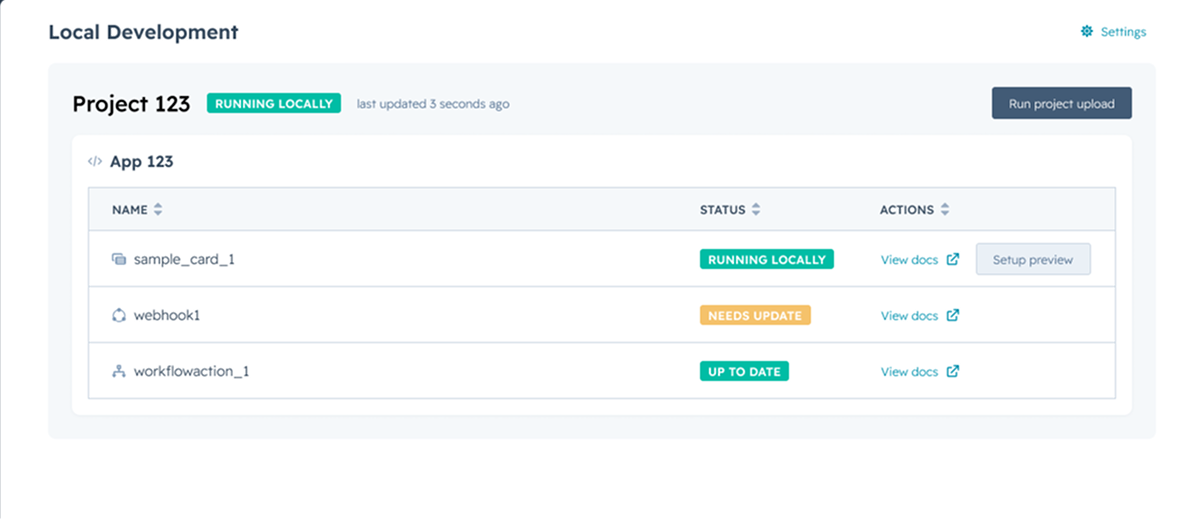Open View docs for sample_card_1
The image size is (1204, 519).
tap(909, 259)
